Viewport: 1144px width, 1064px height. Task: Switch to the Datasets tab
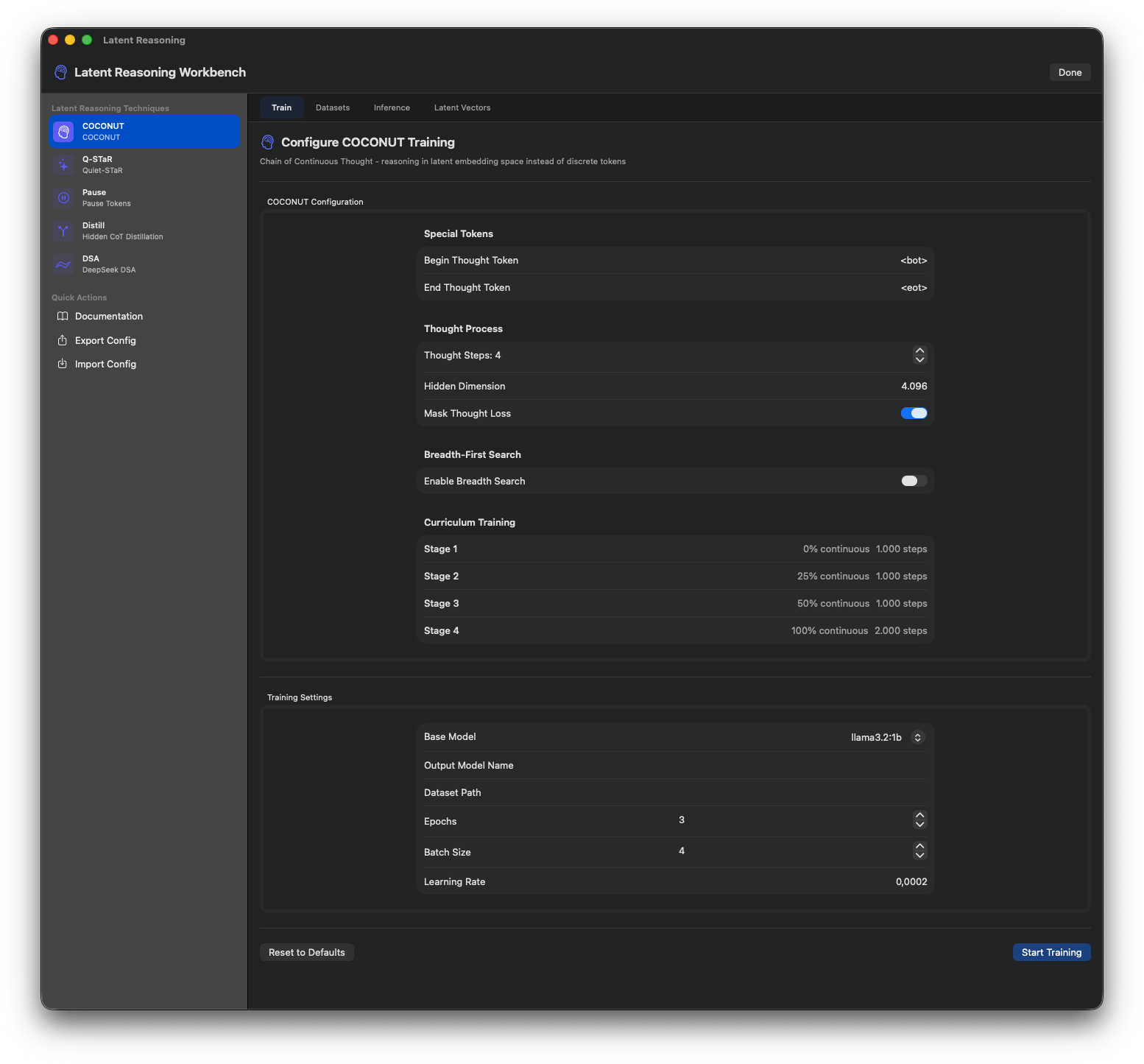point(333,108)
